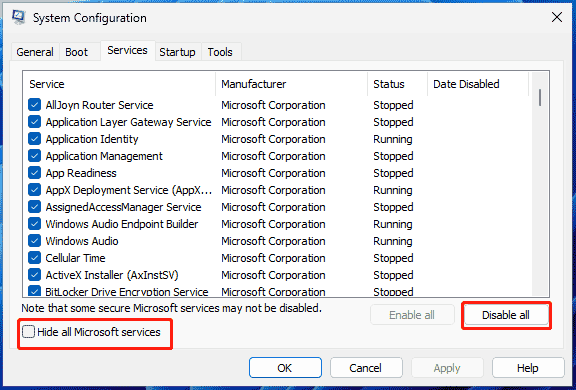The height and width of the screenshot is (390, 576).
Task: Click Microsoft Corporation for ActiveX Installer
Action: pos(273,275)
